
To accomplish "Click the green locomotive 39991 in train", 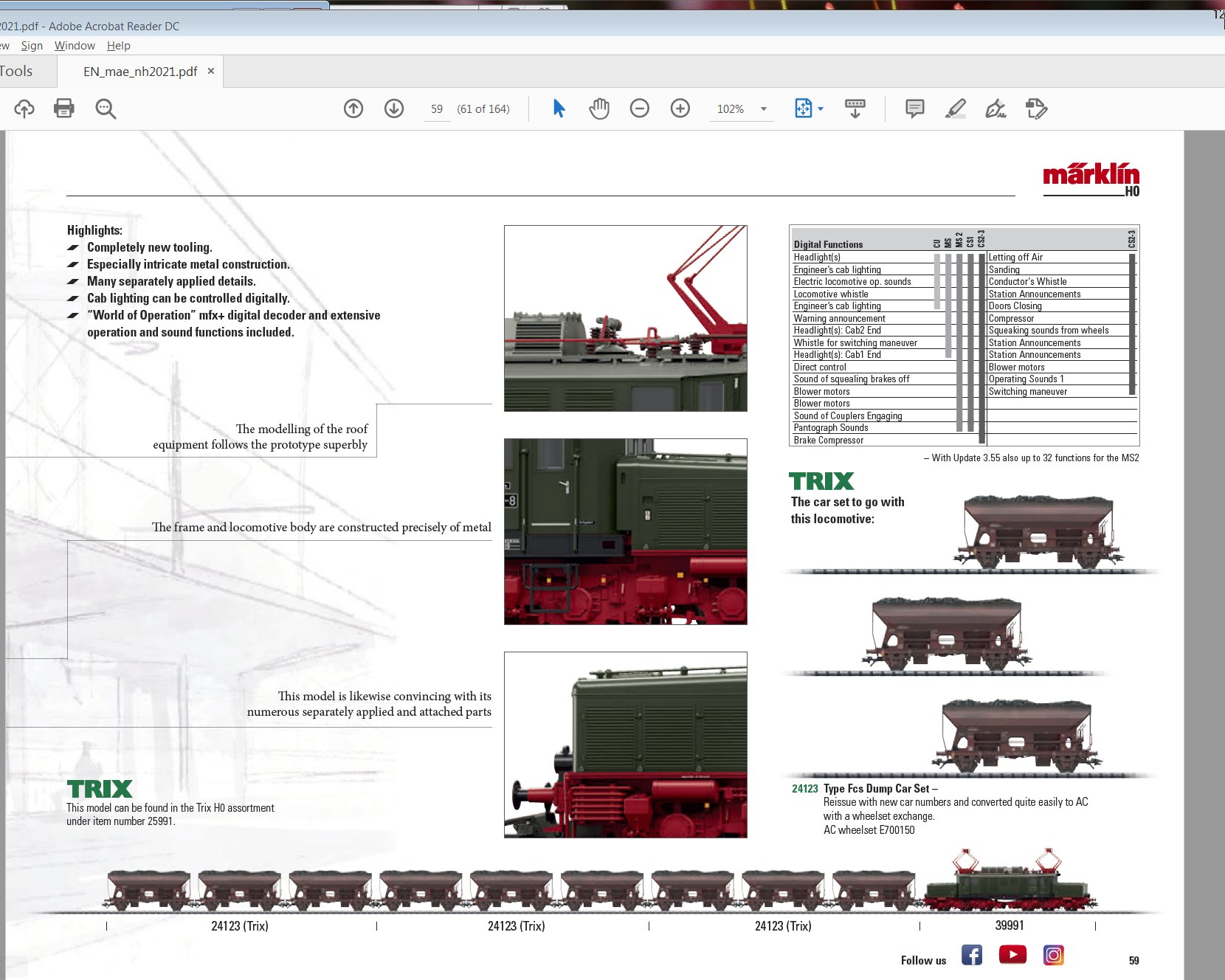I will (x=1010, y=881).
